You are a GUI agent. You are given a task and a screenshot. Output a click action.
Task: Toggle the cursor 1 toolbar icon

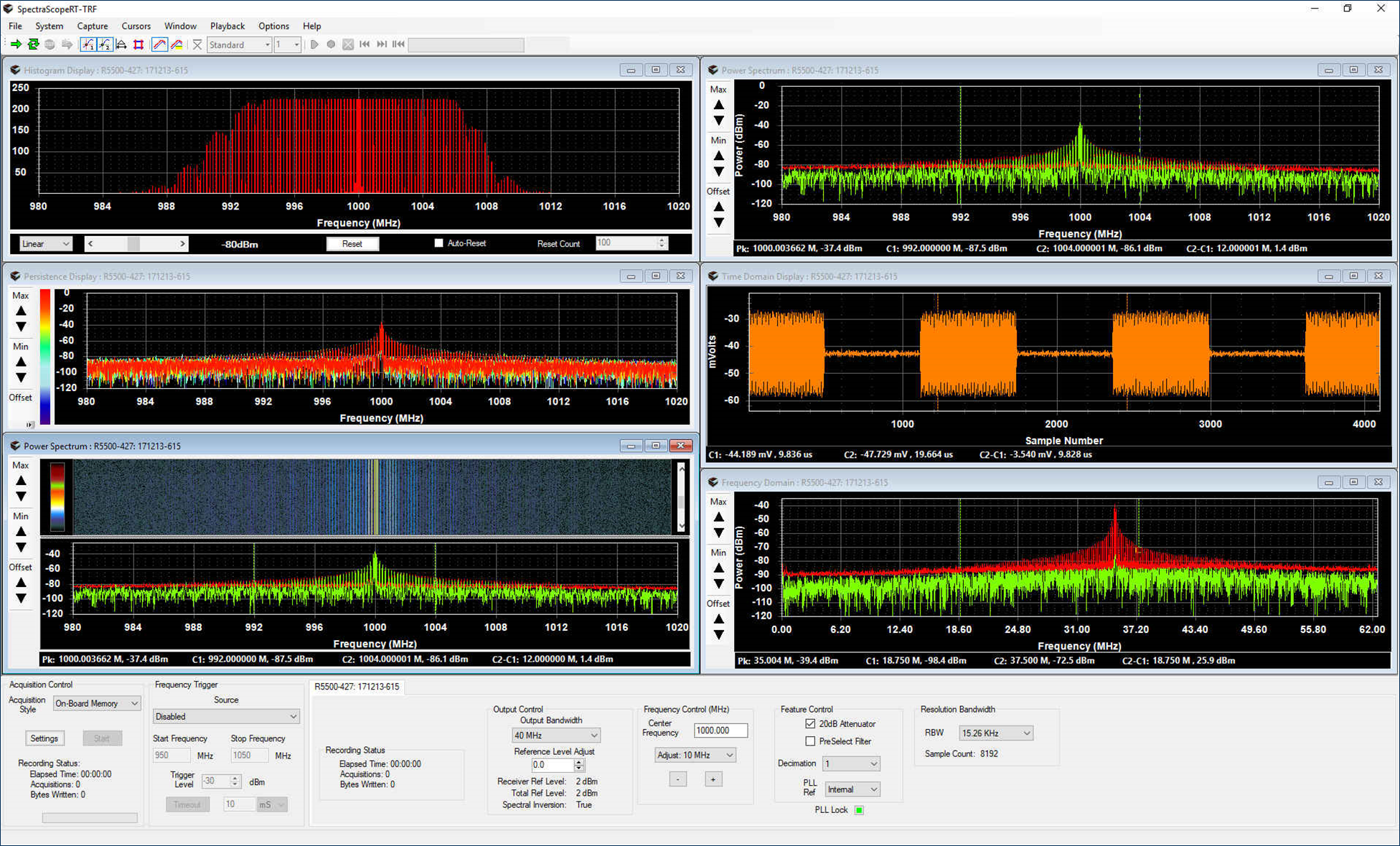[88, 44]
